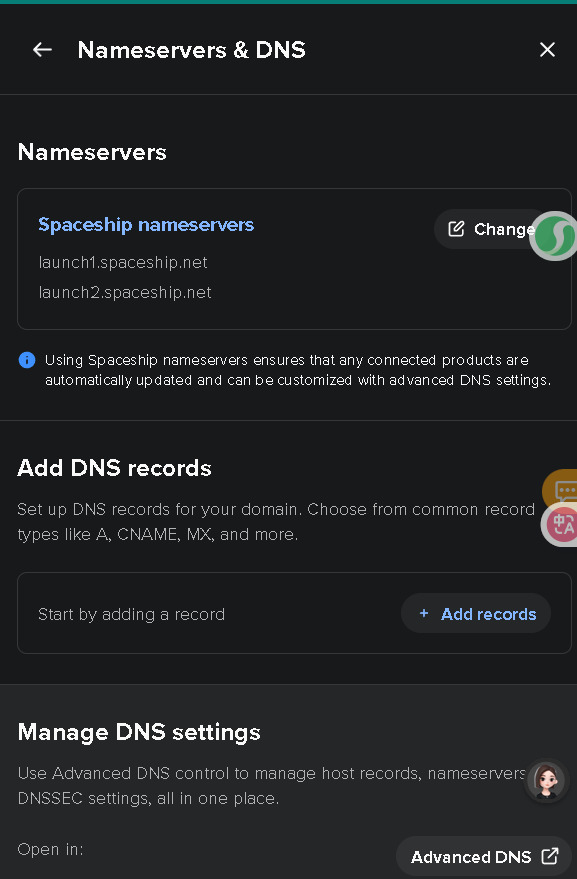Click the pink translate widget icon
The image size is (577, 879).
(560, 525)
